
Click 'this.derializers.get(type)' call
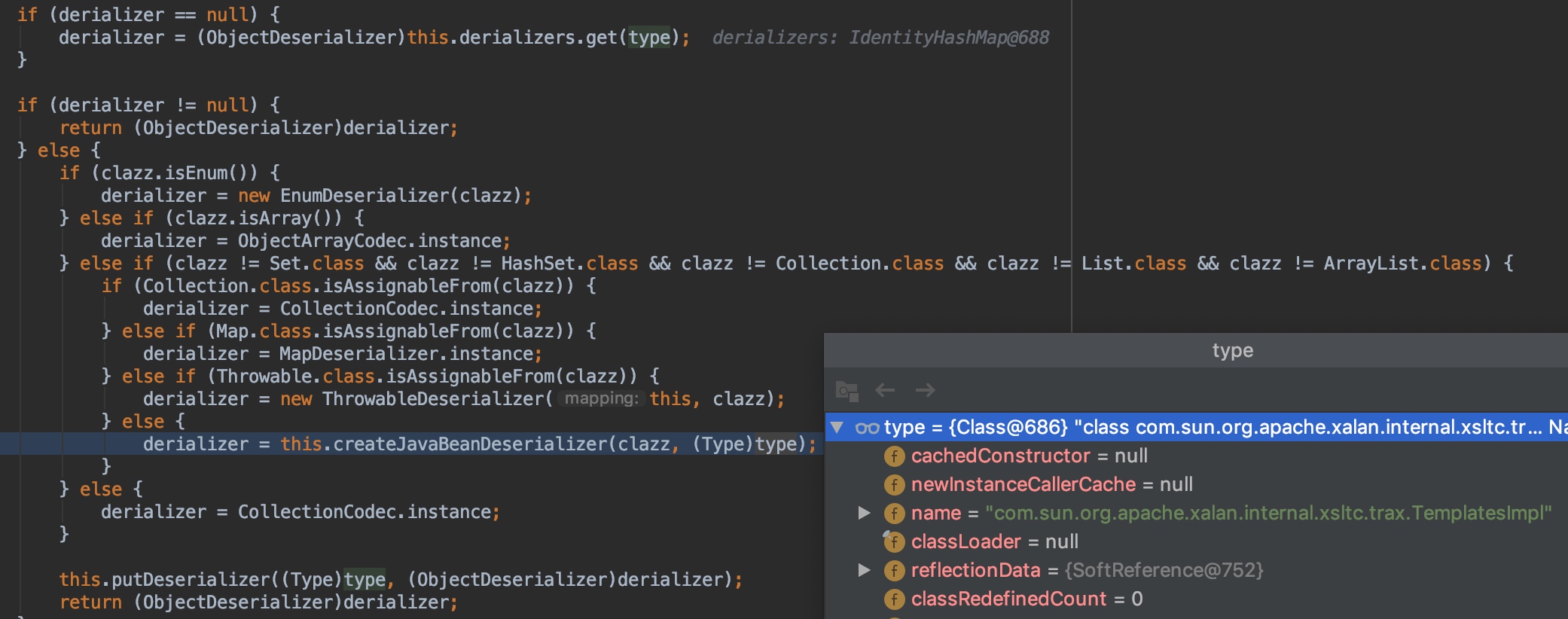tap(544, 38)
